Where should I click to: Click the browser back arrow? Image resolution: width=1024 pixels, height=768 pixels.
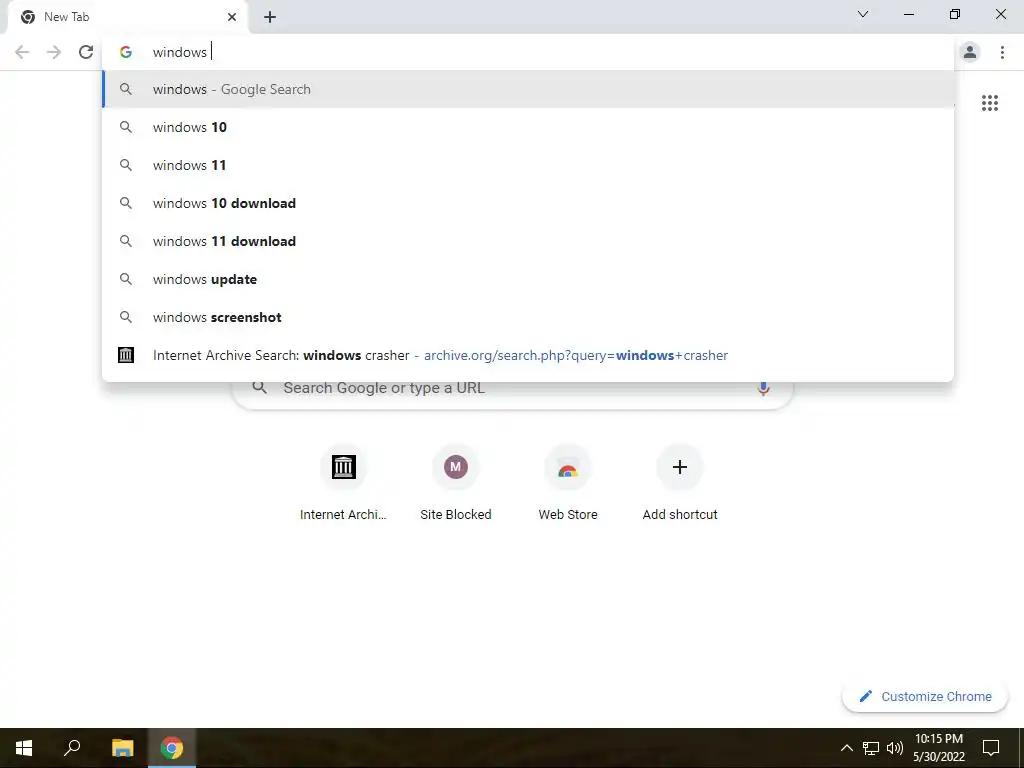(x=22, y=52)
